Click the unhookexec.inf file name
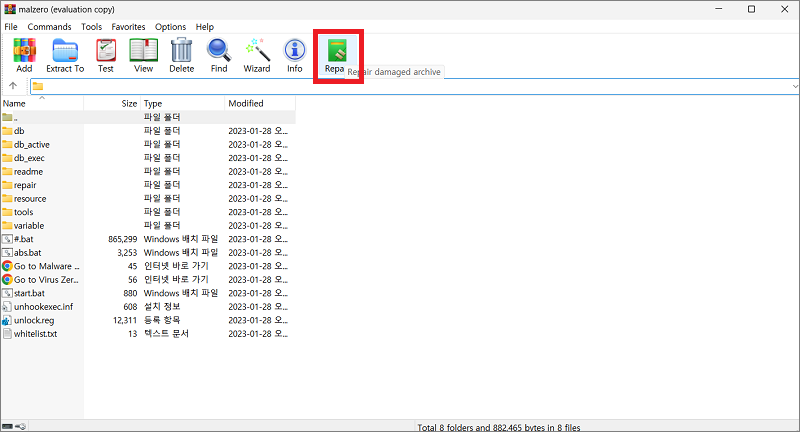Screen dimensions: 800x432 point(43,307)
